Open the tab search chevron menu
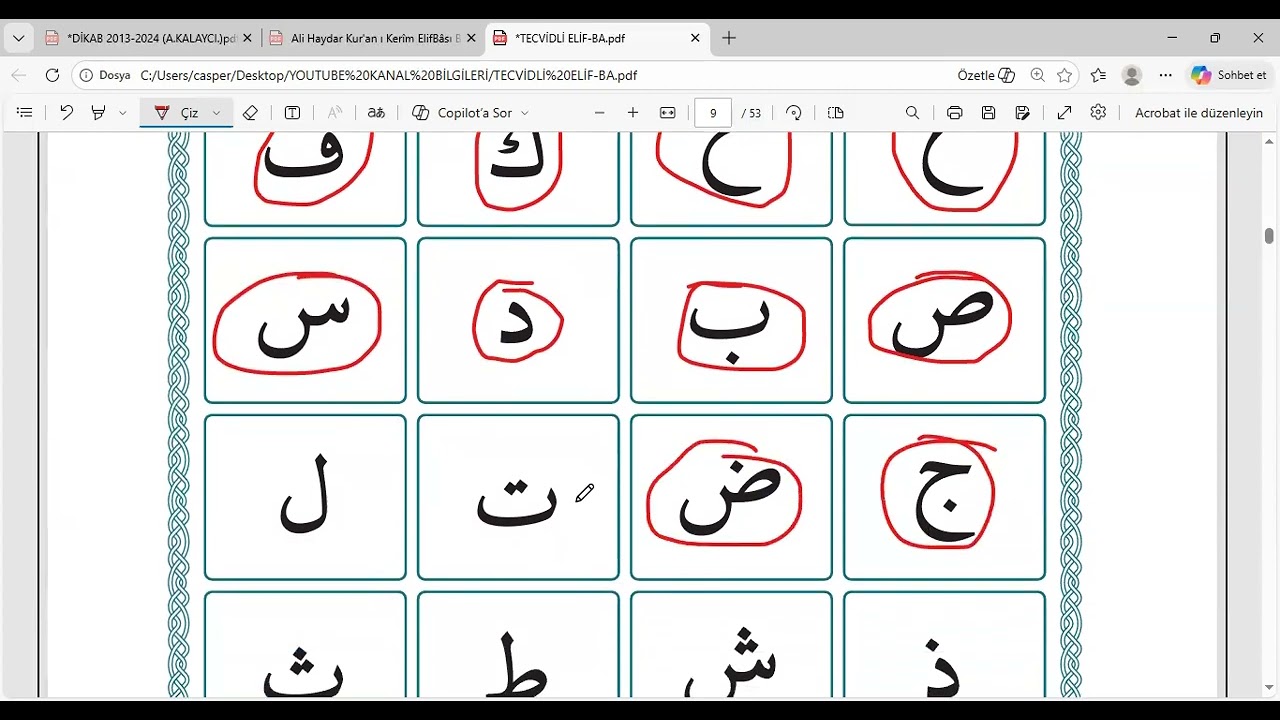This screenshot has width=1280, height=720. tap(18, 38)
